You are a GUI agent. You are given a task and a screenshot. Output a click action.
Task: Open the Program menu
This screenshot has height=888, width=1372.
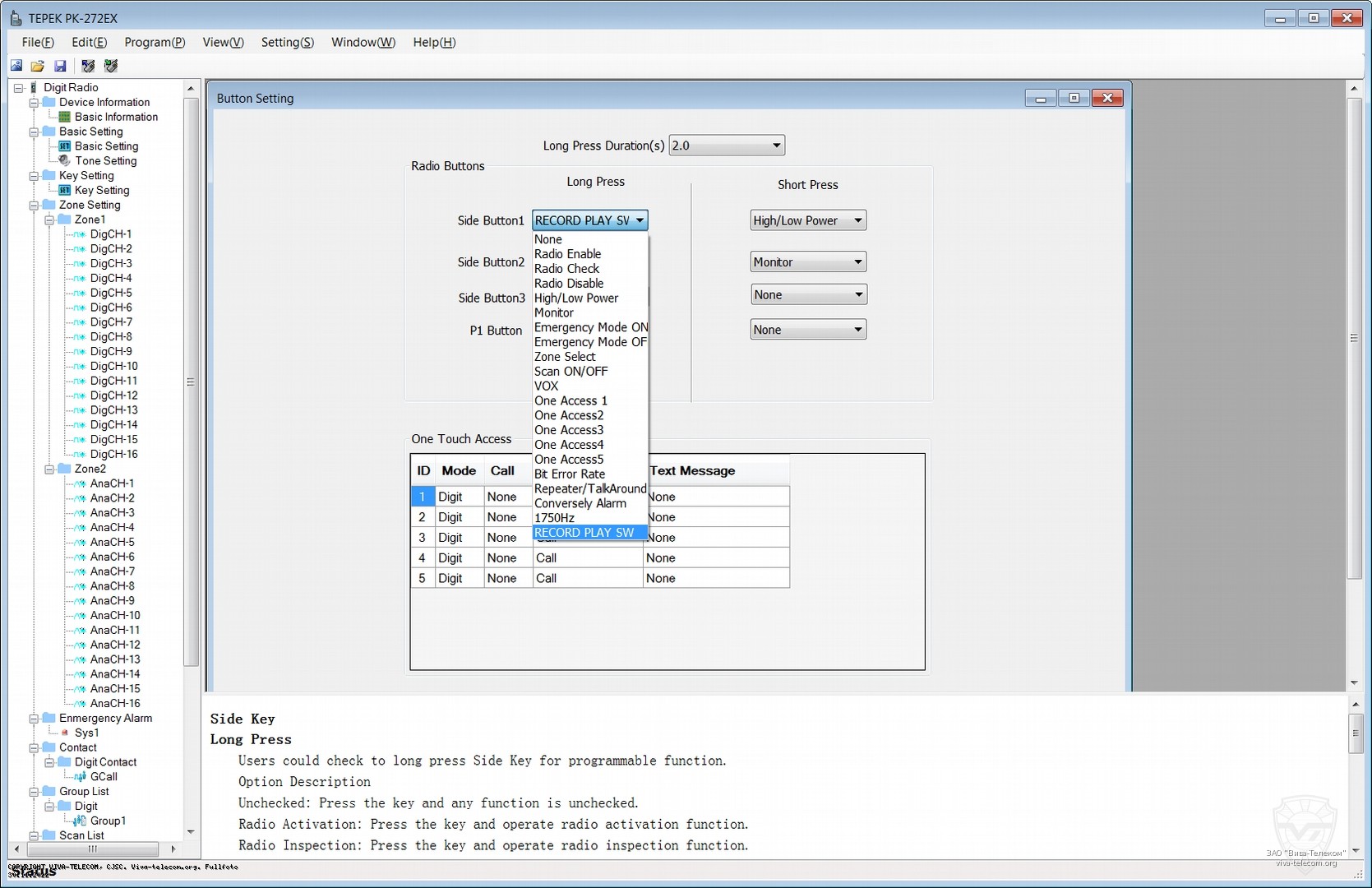[155, 42]
